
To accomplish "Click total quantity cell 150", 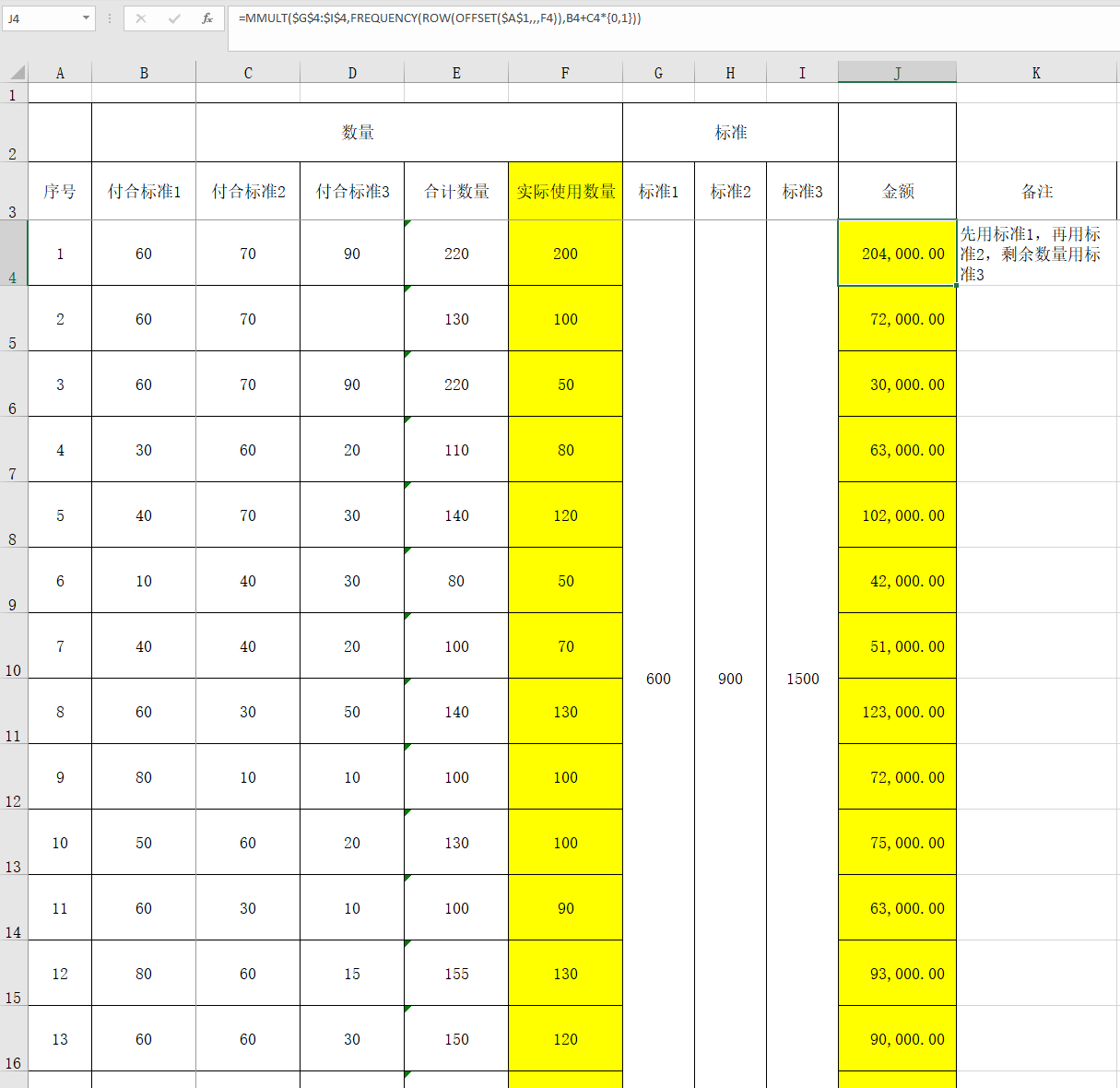I will click(x=456, y=1038).
